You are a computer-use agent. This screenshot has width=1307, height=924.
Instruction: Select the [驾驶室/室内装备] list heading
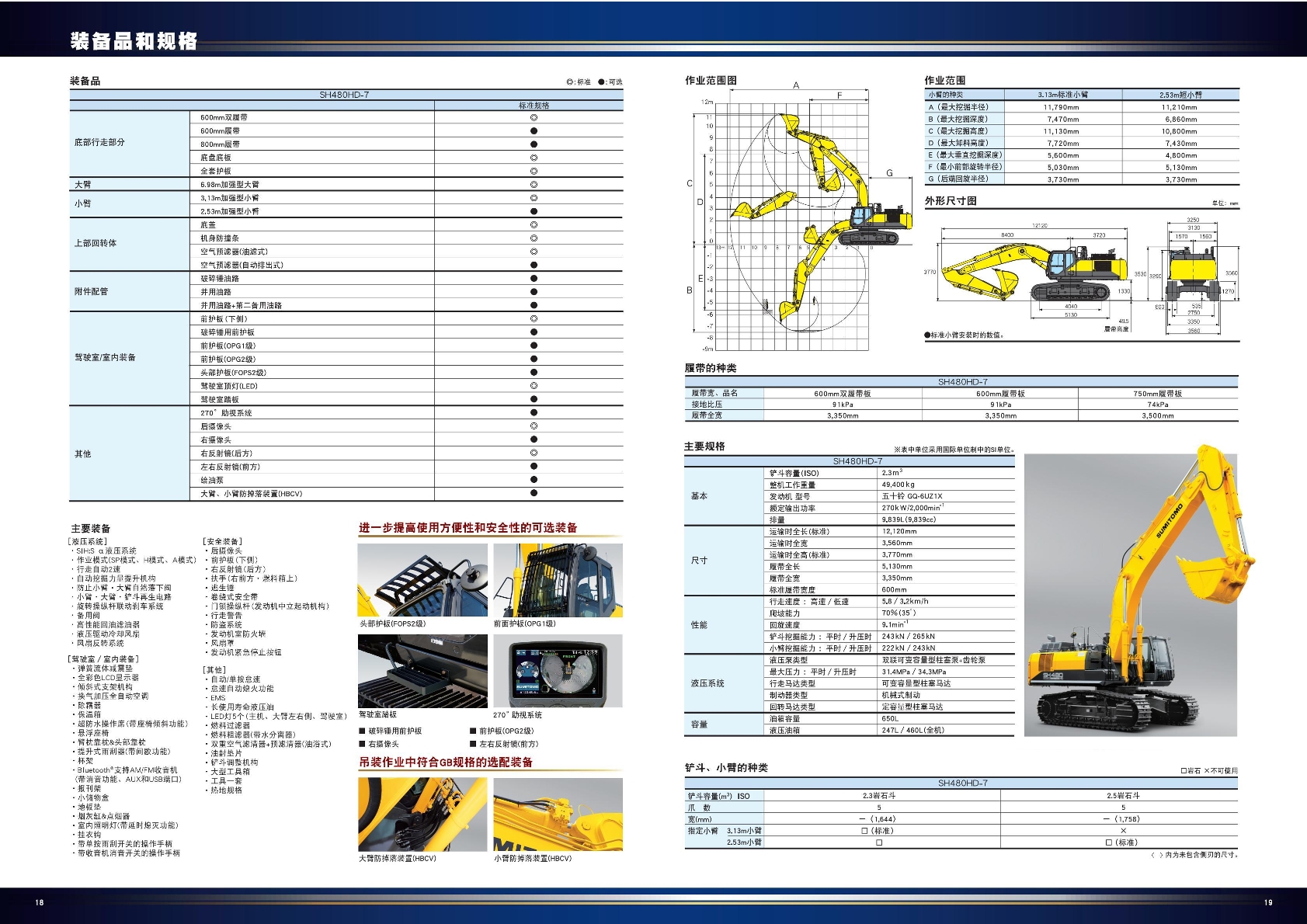103,659
